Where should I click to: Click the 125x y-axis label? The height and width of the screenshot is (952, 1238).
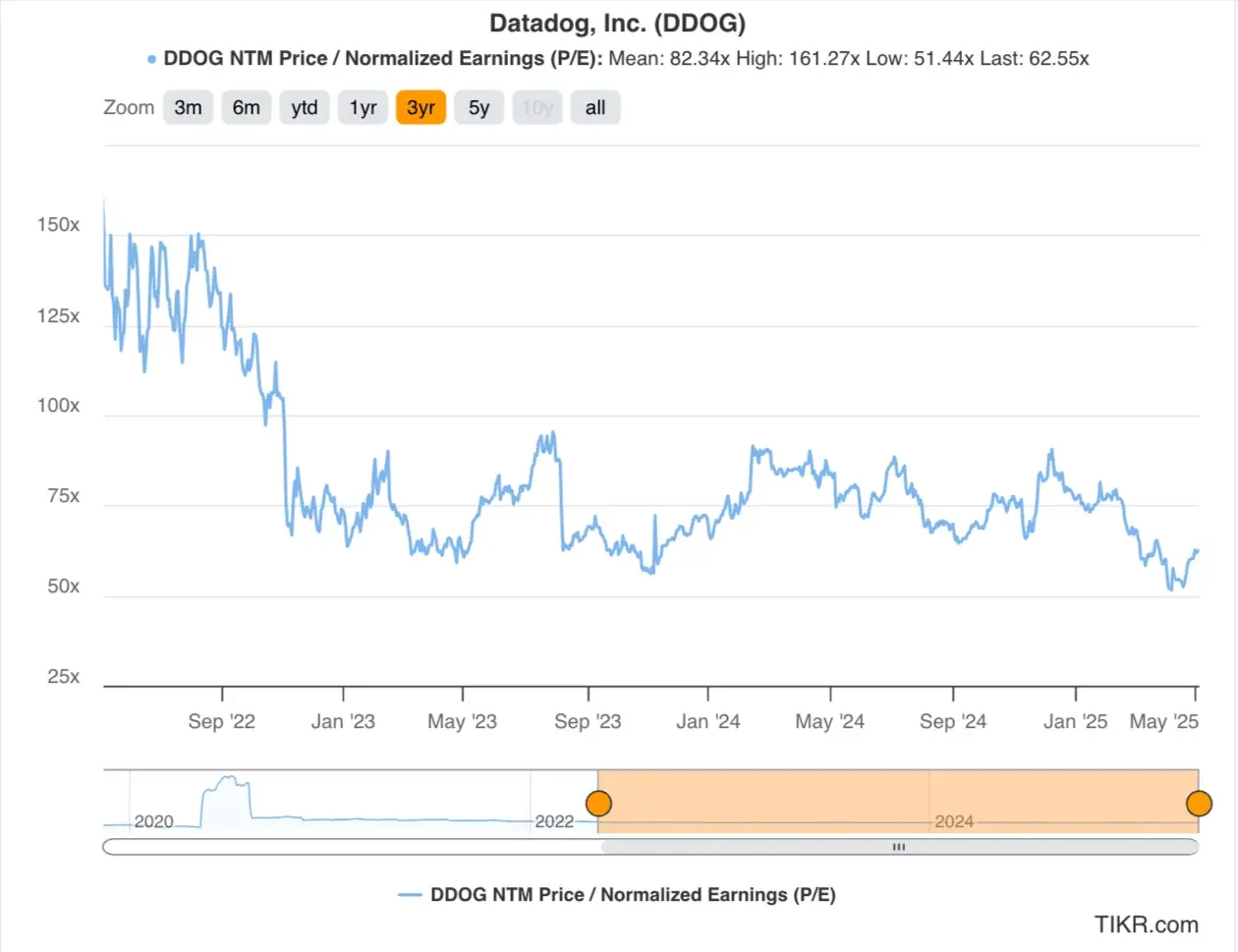(58, 316)
